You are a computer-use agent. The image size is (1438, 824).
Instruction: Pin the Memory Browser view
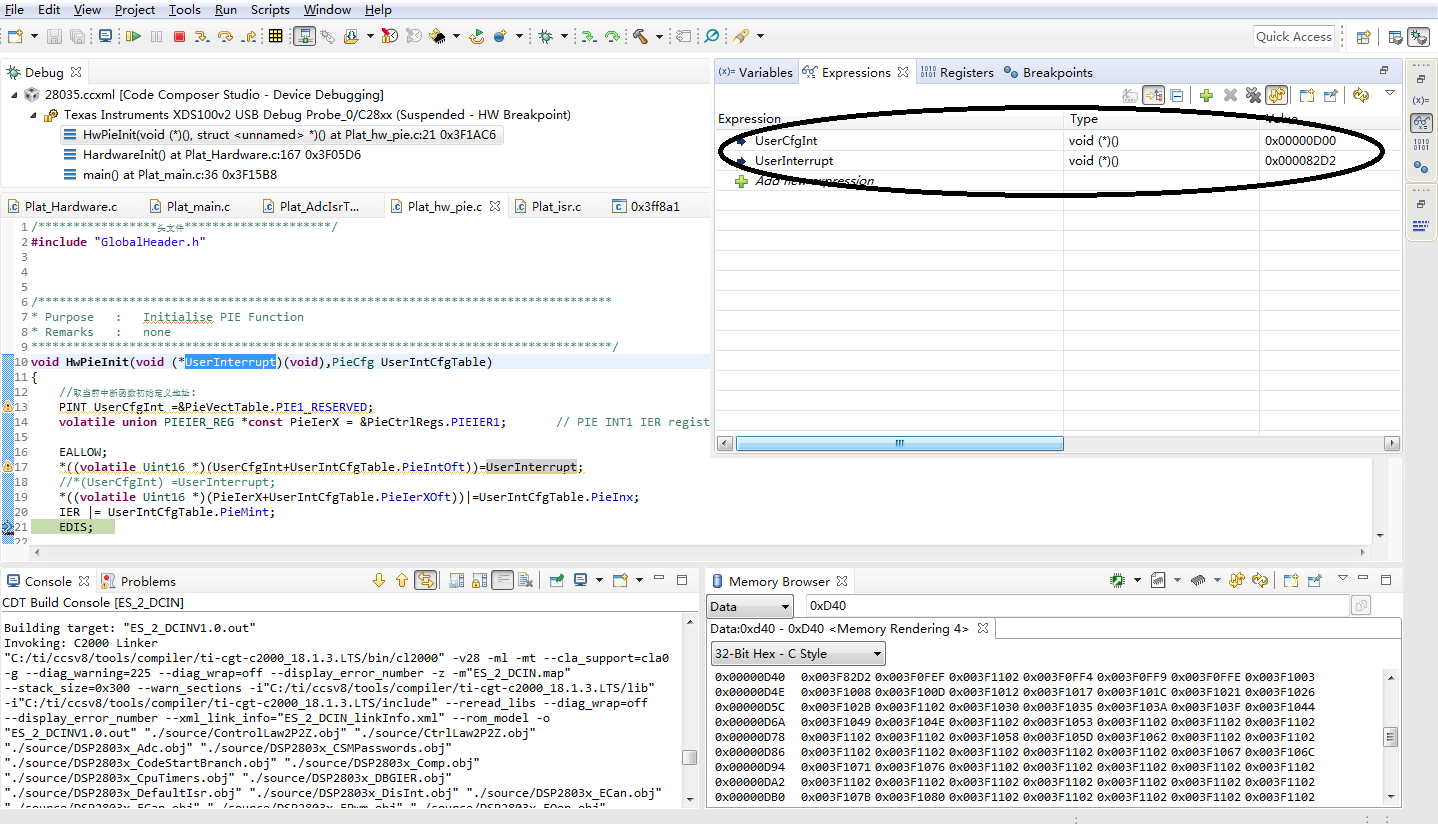(x=1314, y=580)
